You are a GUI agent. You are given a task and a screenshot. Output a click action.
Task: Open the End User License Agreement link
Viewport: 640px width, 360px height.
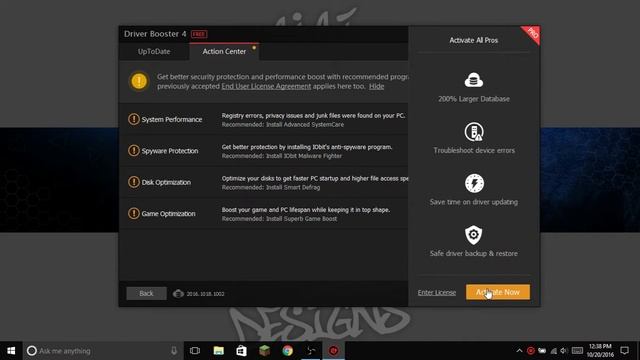266,87
